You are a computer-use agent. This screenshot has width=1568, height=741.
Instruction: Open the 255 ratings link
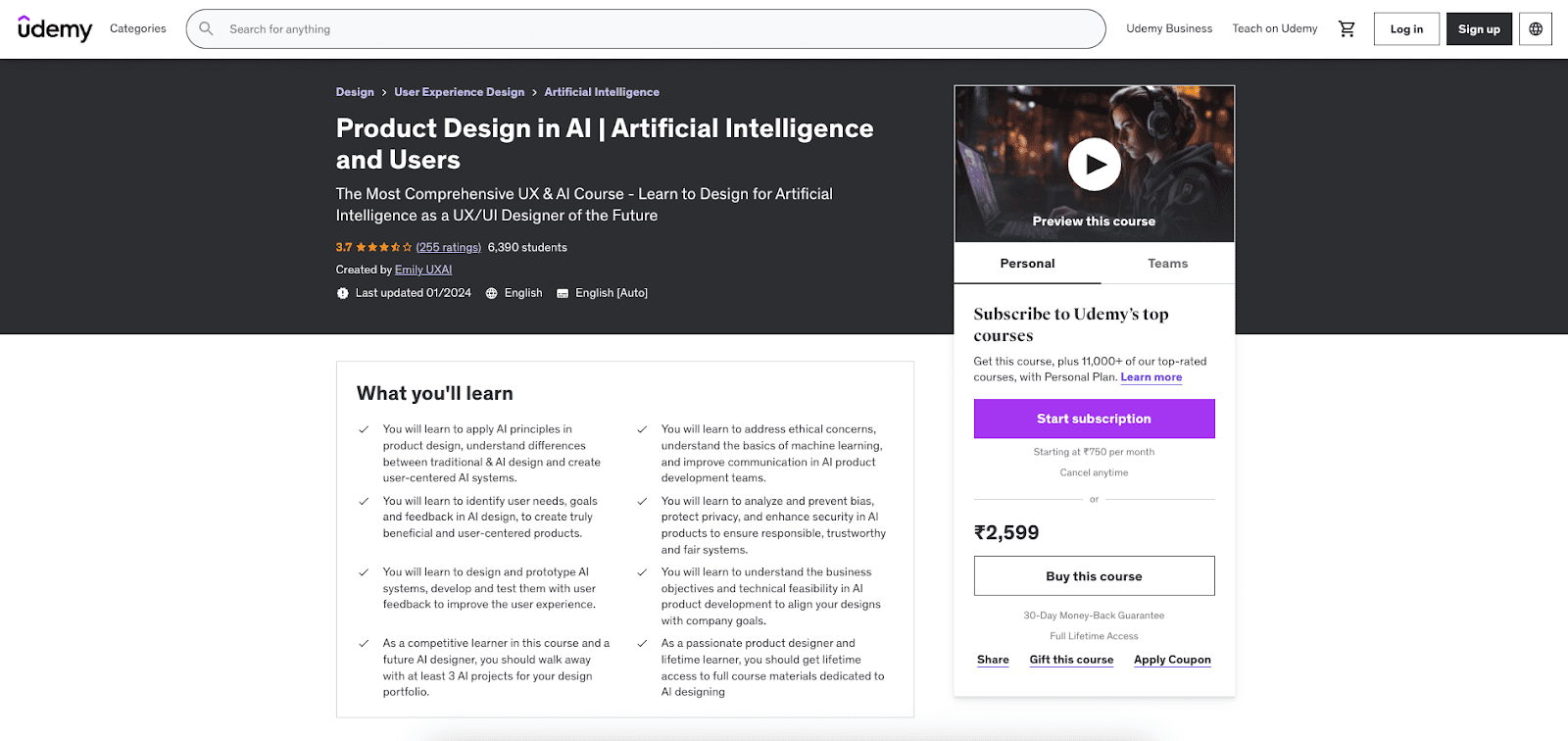coord(449,248)
